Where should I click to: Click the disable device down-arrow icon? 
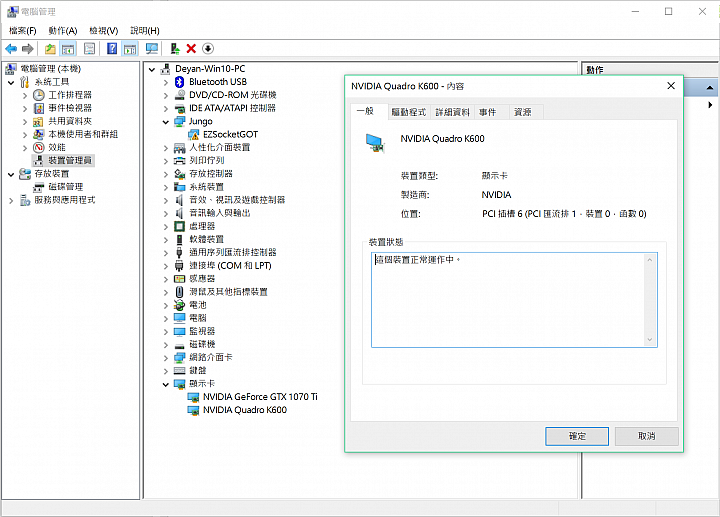[208, 49]
